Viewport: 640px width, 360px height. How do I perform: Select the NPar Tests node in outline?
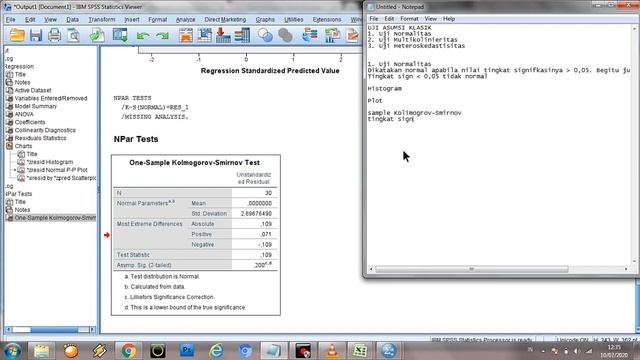click(19, 194)
